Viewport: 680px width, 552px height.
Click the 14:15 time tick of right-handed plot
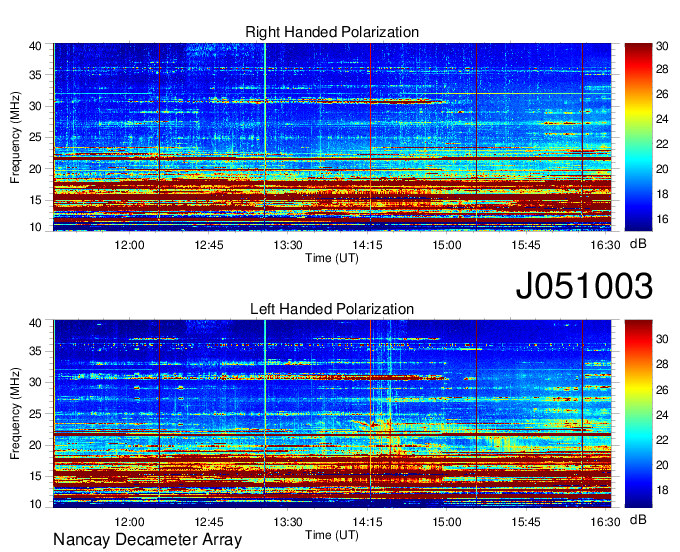(367, 245)
